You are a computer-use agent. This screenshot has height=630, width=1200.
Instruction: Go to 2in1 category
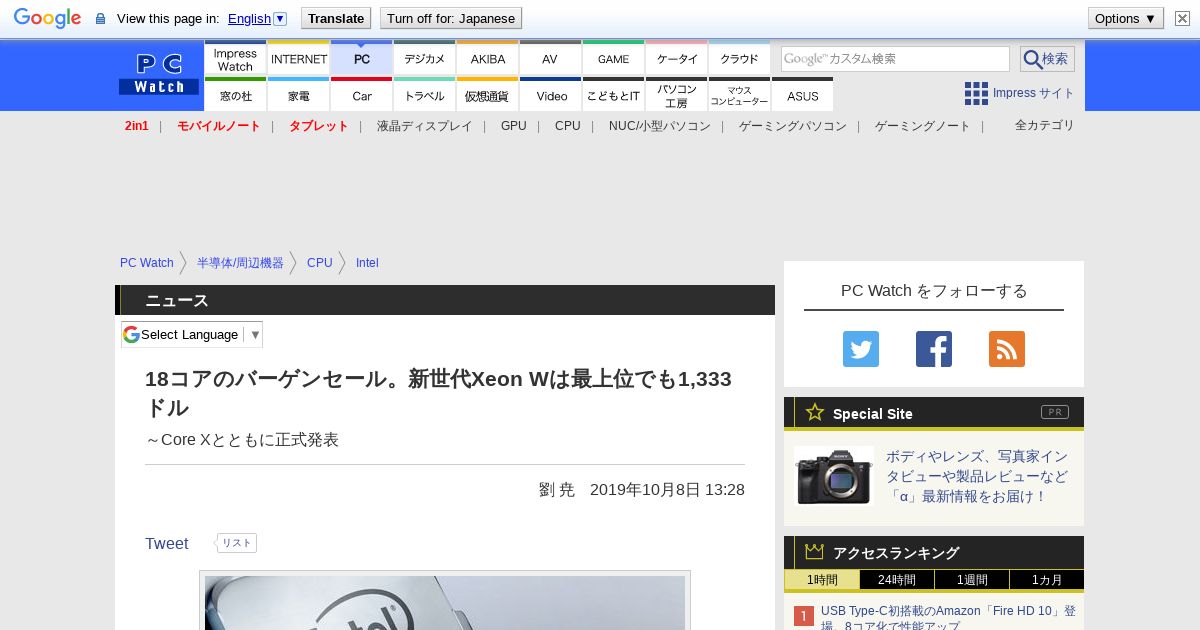point(137,126)
